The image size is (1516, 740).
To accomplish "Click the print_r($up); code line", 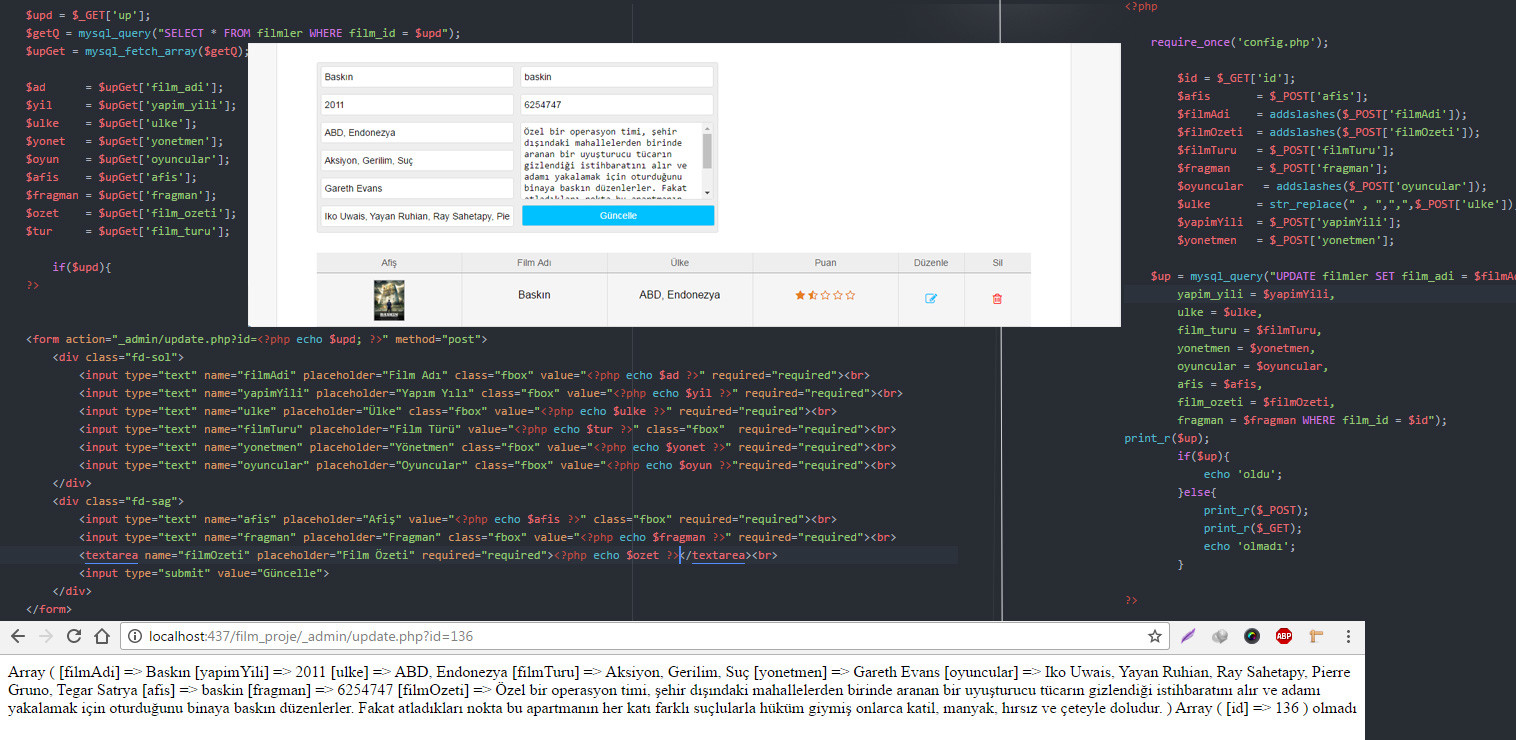I will (x=1167, y=438).
